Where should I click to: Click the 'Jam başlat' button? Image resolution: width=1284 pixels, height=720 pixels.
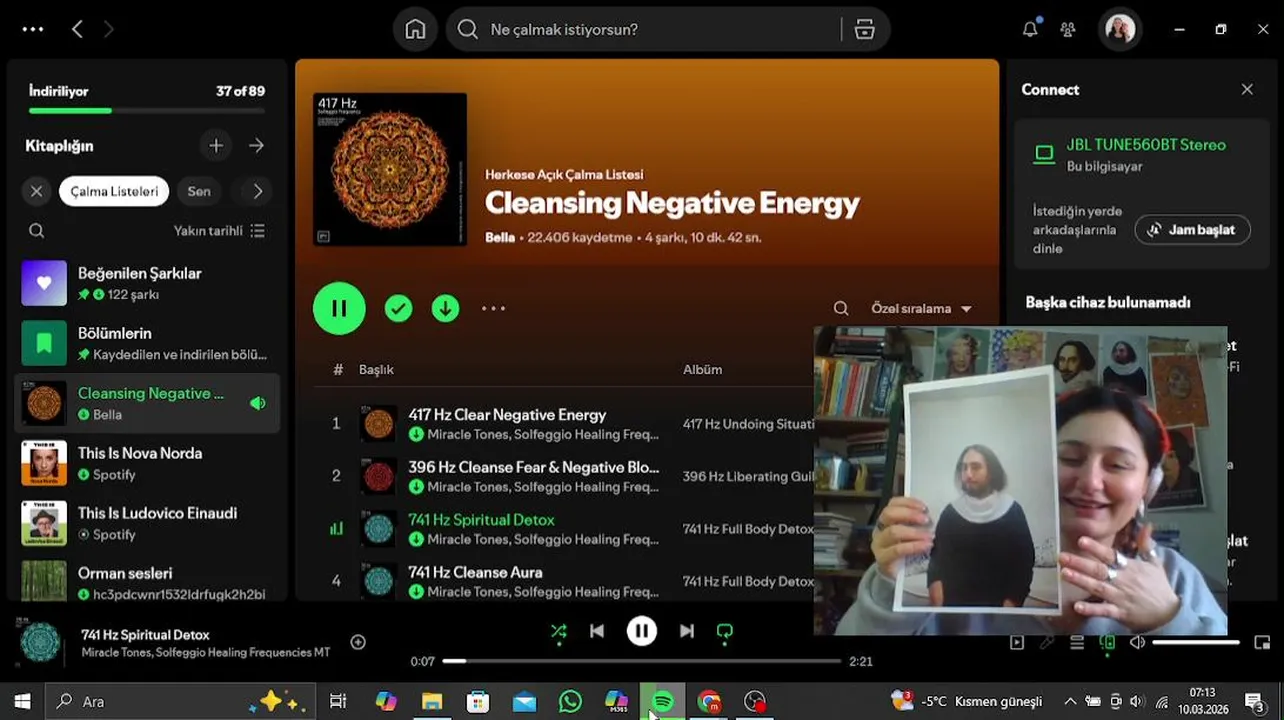tap(1192, 229)
